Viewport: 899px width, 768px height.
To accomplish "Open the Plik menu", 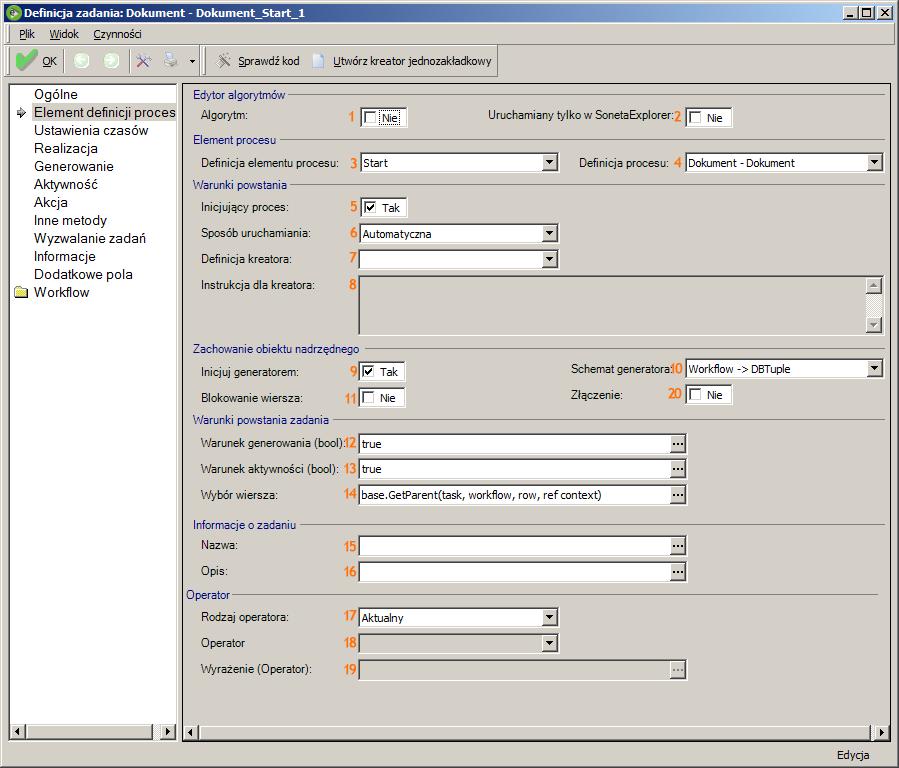I will tap(27, 34).
